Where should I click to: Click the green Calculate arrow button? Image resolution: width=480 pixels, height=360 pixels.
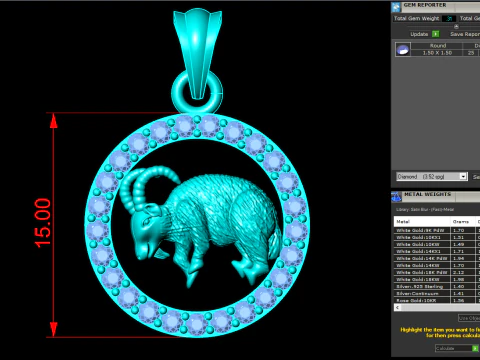tap(475, 348)
